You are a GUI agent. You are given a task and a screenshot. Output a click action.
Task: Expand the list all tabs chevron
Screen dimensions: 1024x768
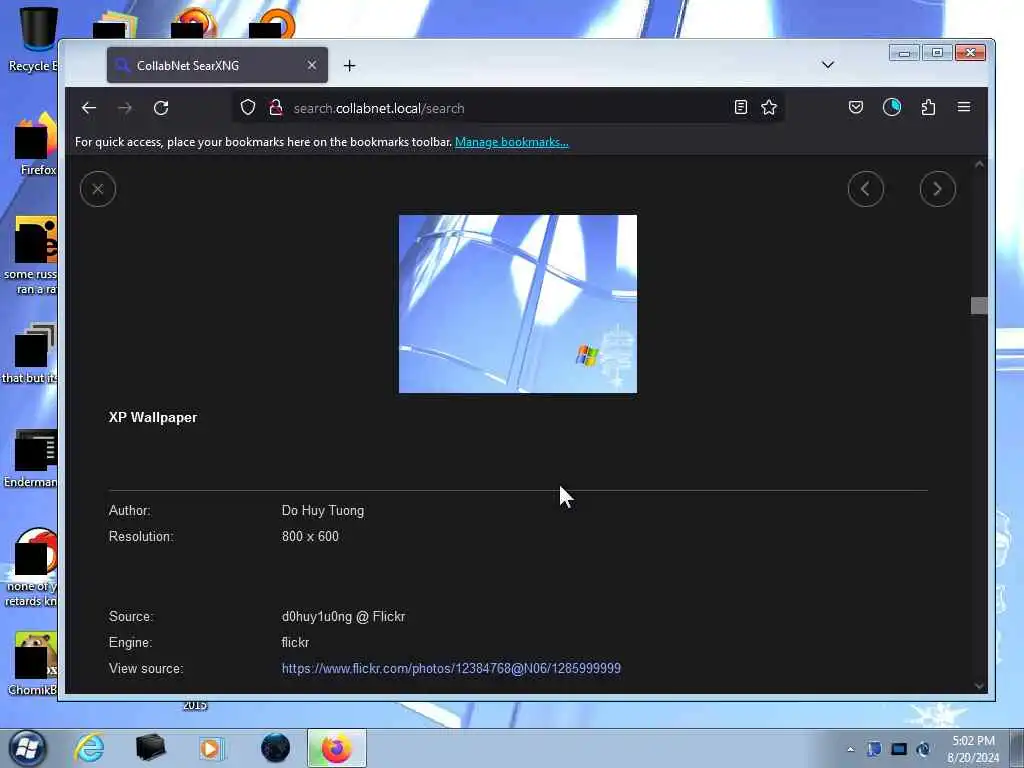[x=827, y=65]
